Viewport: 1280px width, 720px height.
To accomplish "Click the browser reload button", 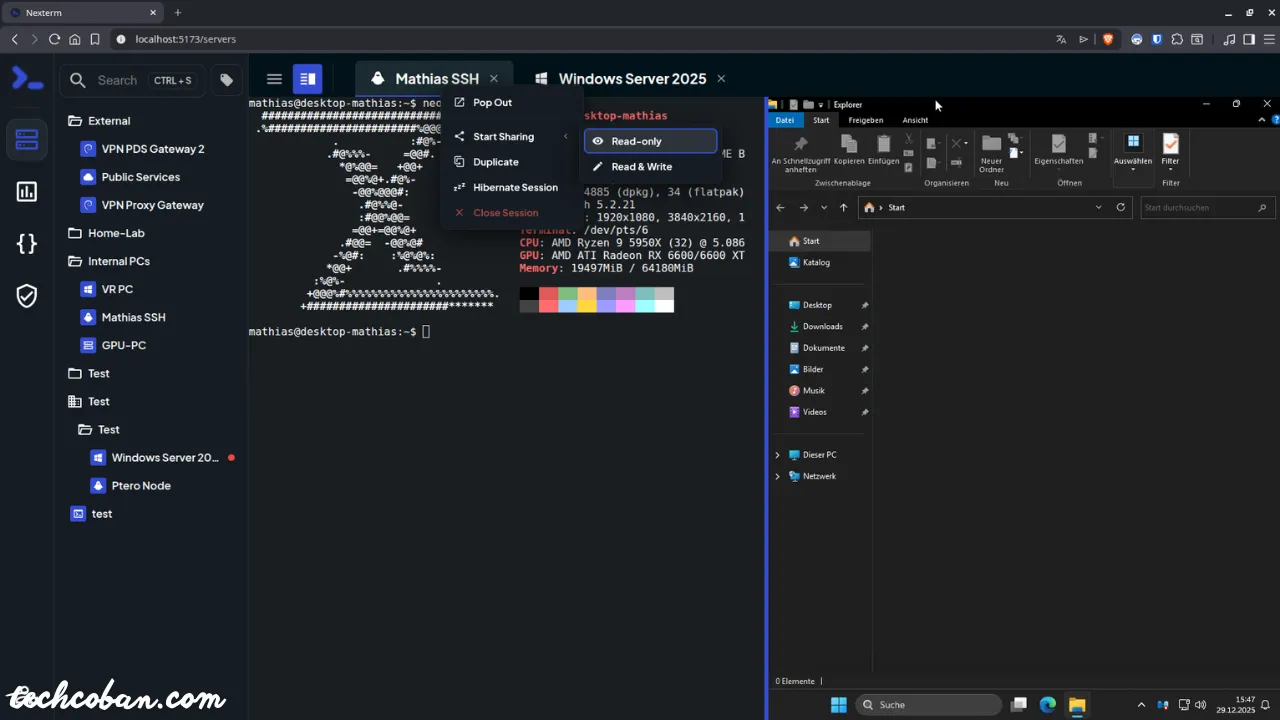I will point(54,39).
